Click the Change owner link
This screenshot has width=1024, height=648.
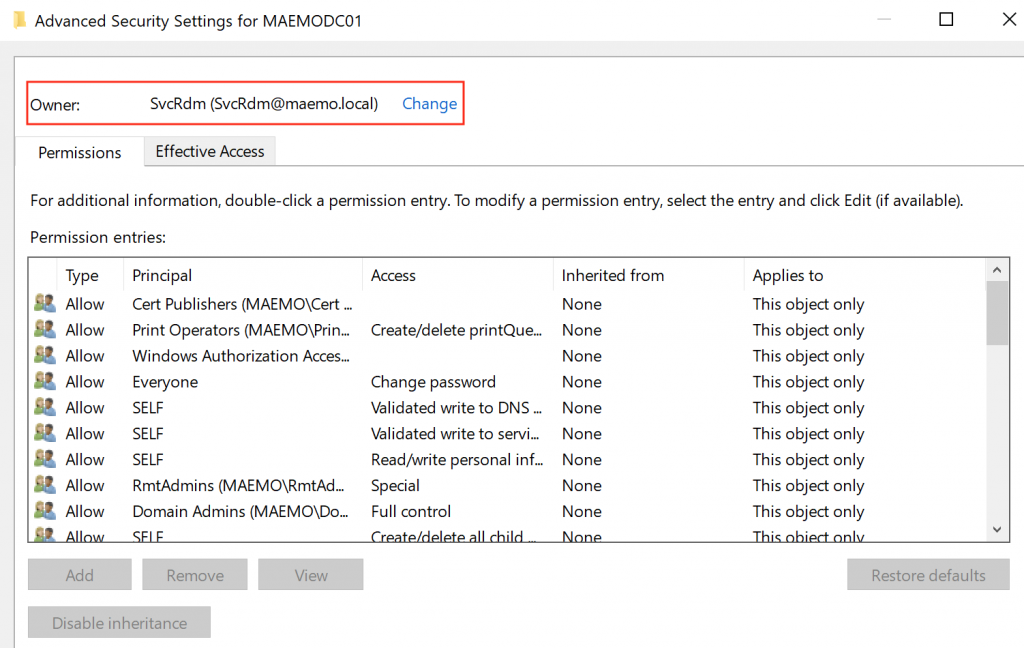(429, 104)
